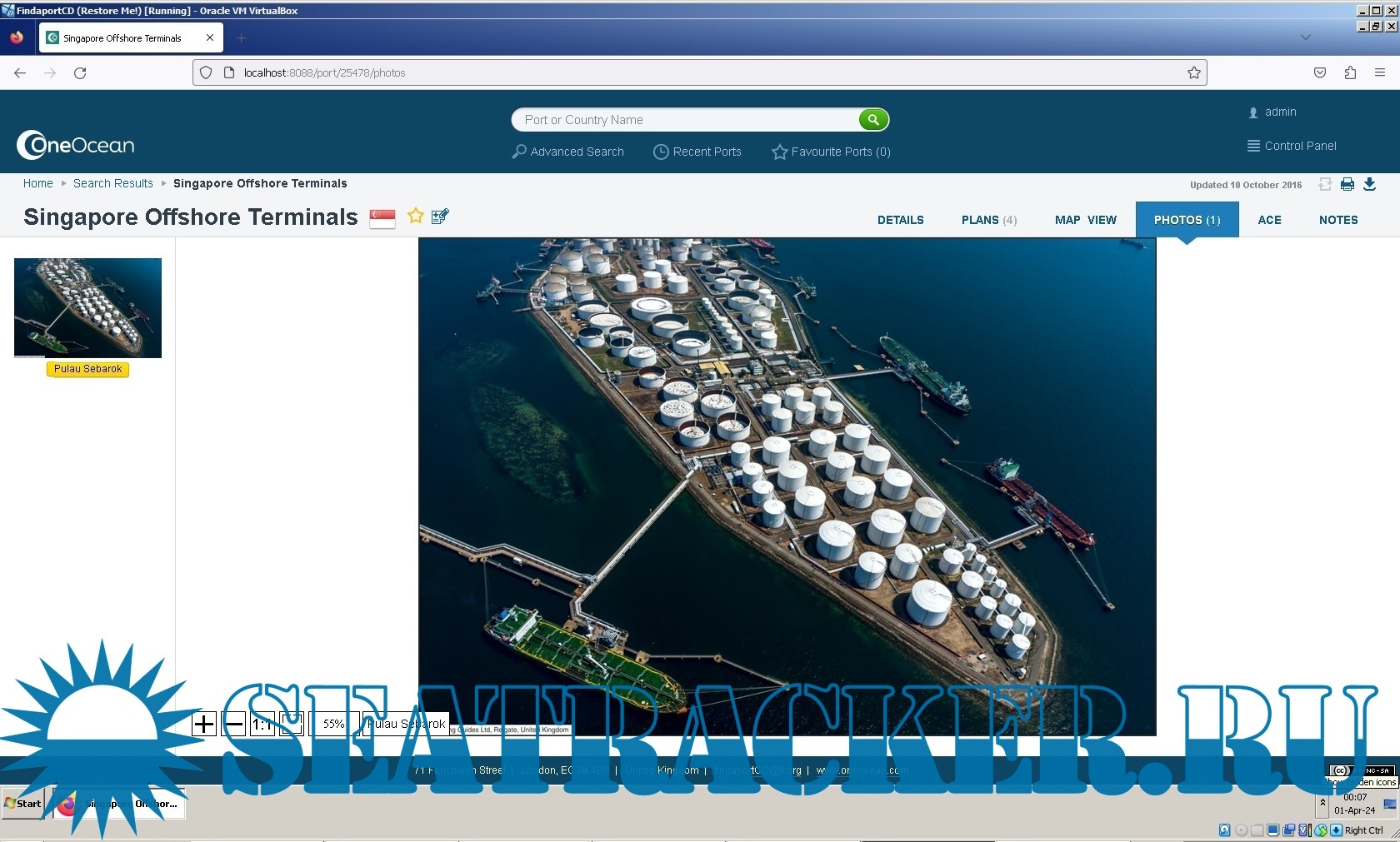The image size is (1400, 842).
Task: Switch to the MAP VIEW tab
Action: click(x=1085, y=220)
